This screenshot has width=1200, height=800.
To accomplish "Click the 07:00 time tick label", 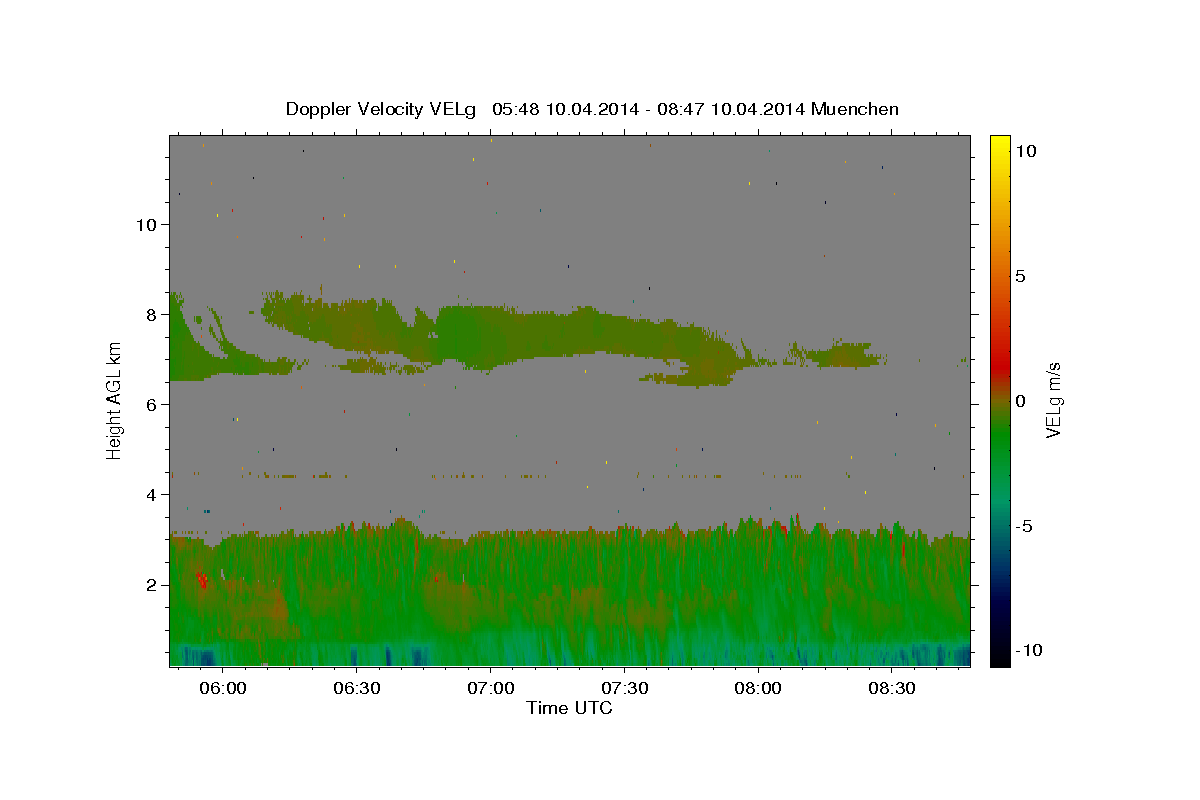I will point(490,689).
